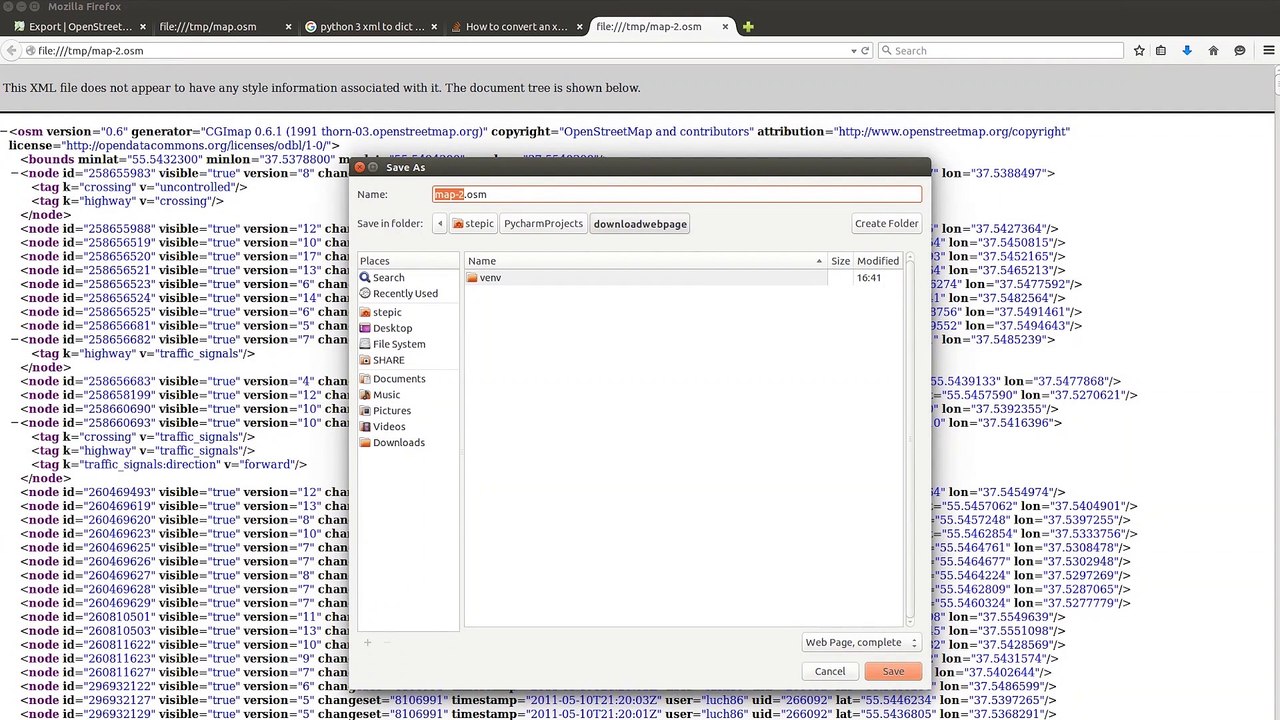1280x720 pixels.
Task: Show bookmarks list icon in toolbar
Action: coord(1161,50)
